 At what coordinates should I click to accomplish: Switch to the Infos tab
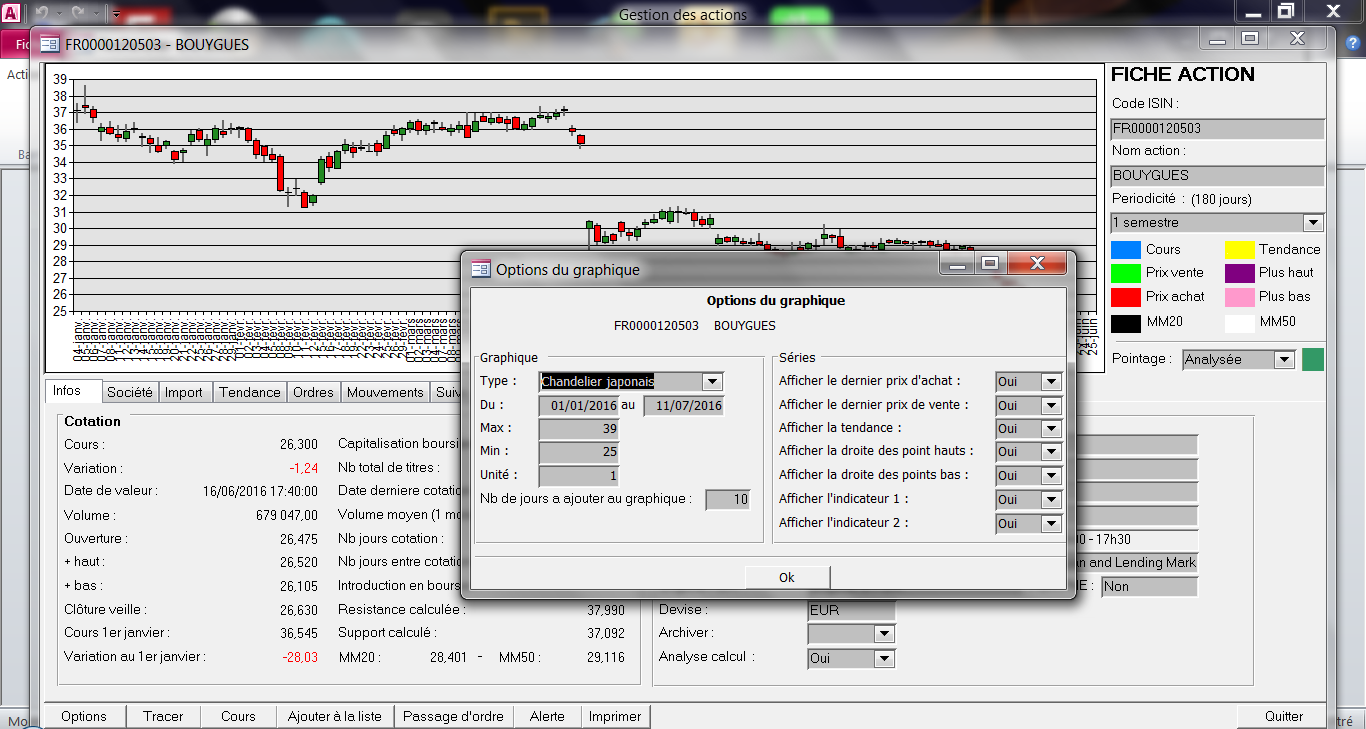(74, 391)
